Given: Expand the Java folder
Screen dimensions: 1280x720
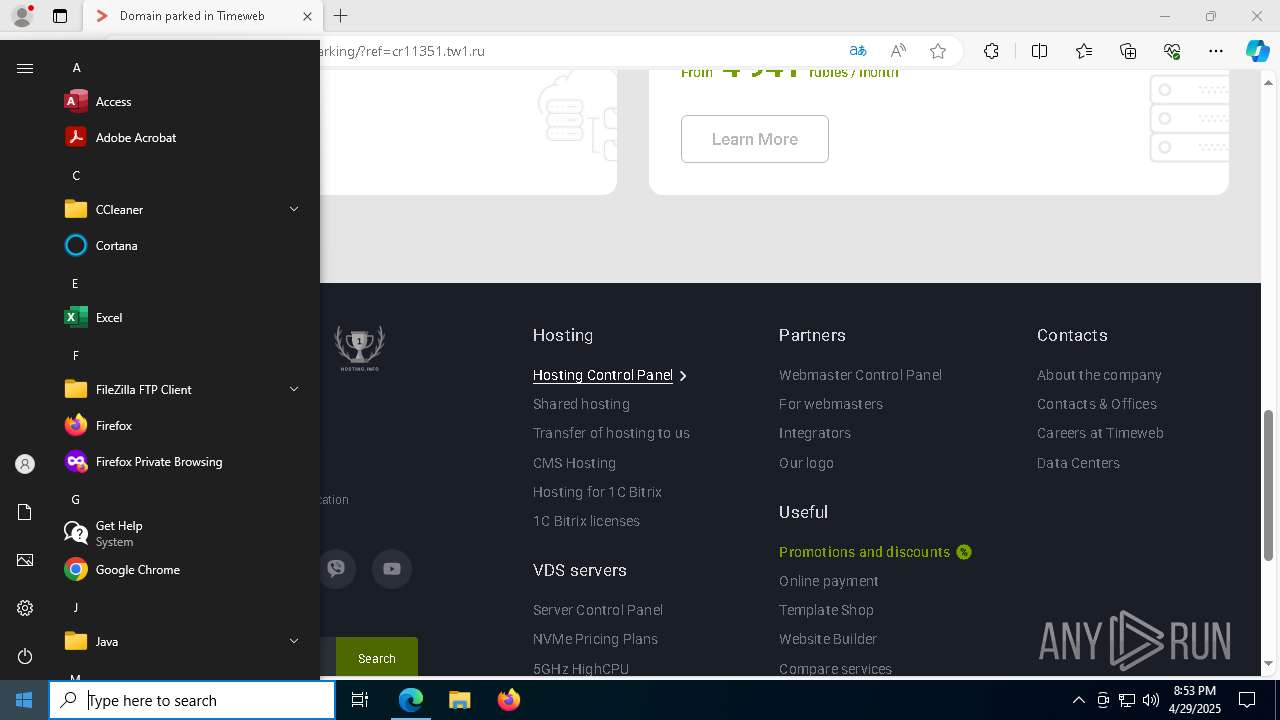Looking at the screenshot, I should (x=180, y=641).
